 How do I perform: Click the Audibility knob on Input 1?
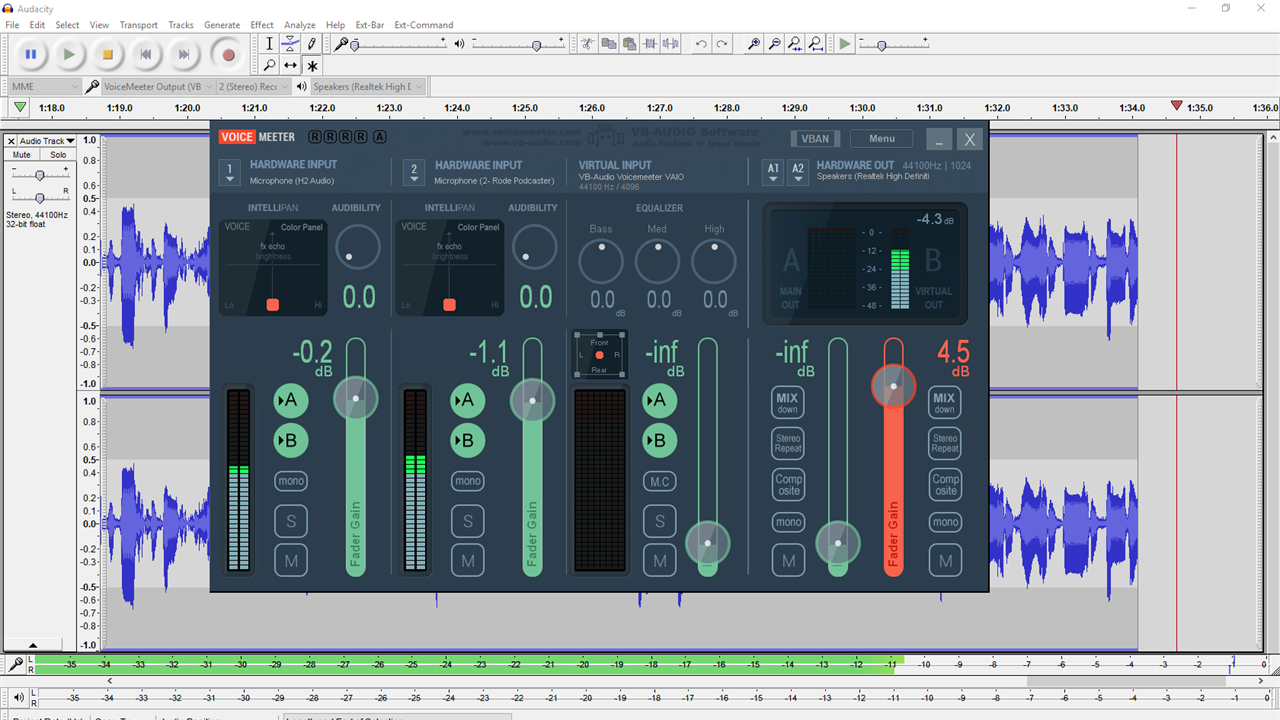point(357,247)
